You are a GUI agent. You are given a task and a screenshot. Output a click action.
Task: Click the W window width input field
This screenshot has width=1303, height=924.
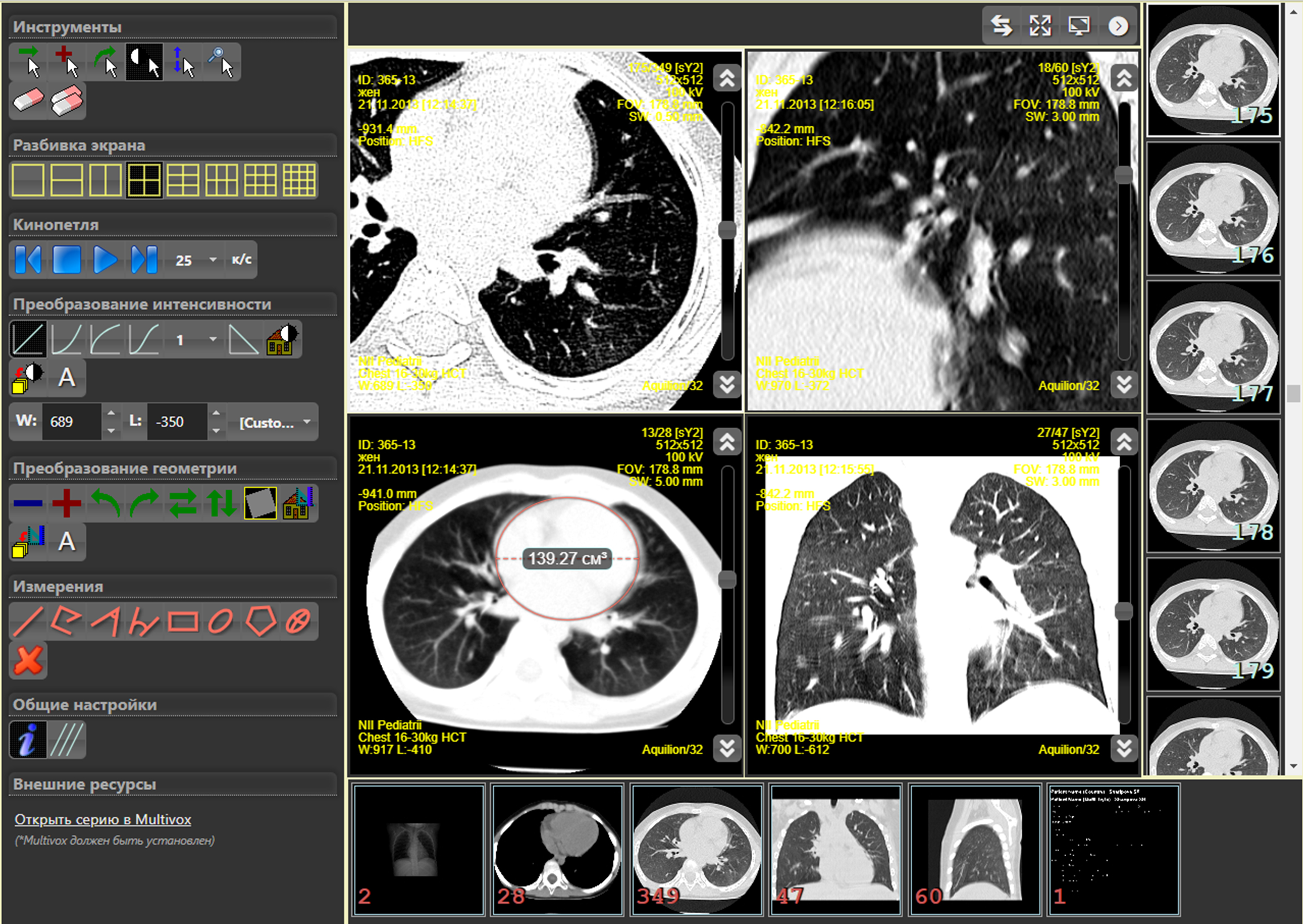tap(71, 422)
